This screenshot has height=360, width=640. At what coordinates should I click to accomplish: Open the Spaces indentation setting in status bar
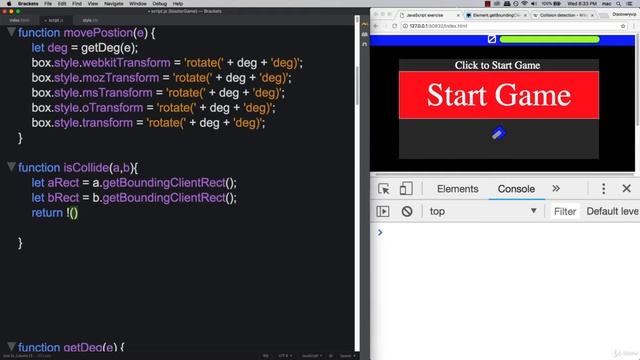coord(348,356)
